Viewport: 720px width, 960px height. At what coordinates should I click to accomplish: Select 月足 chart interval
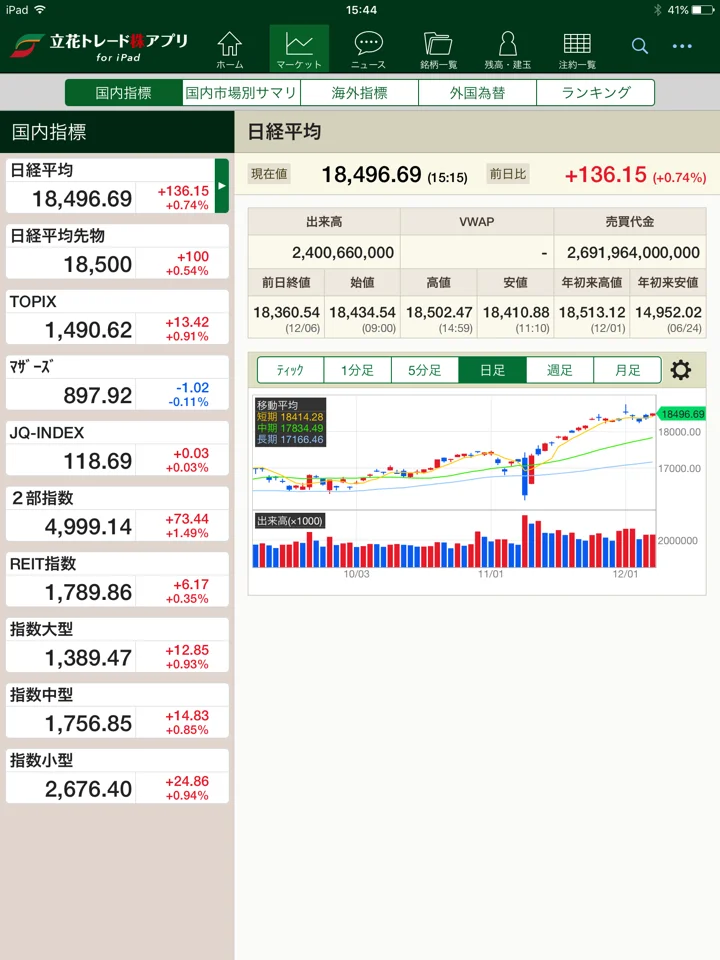[628, 370]
